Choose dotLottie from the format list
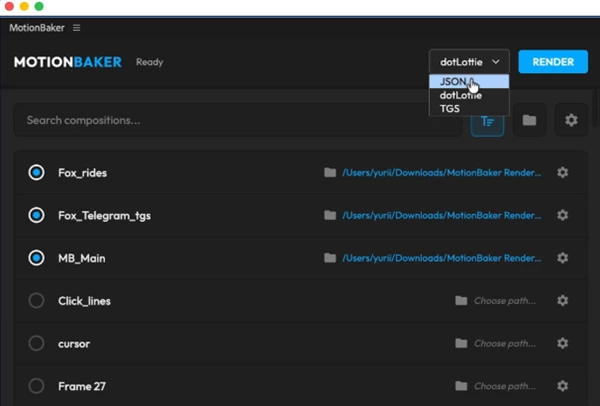The width and height of the screenshot is (600, 406). pyautogui.click(x=469, y=95)
